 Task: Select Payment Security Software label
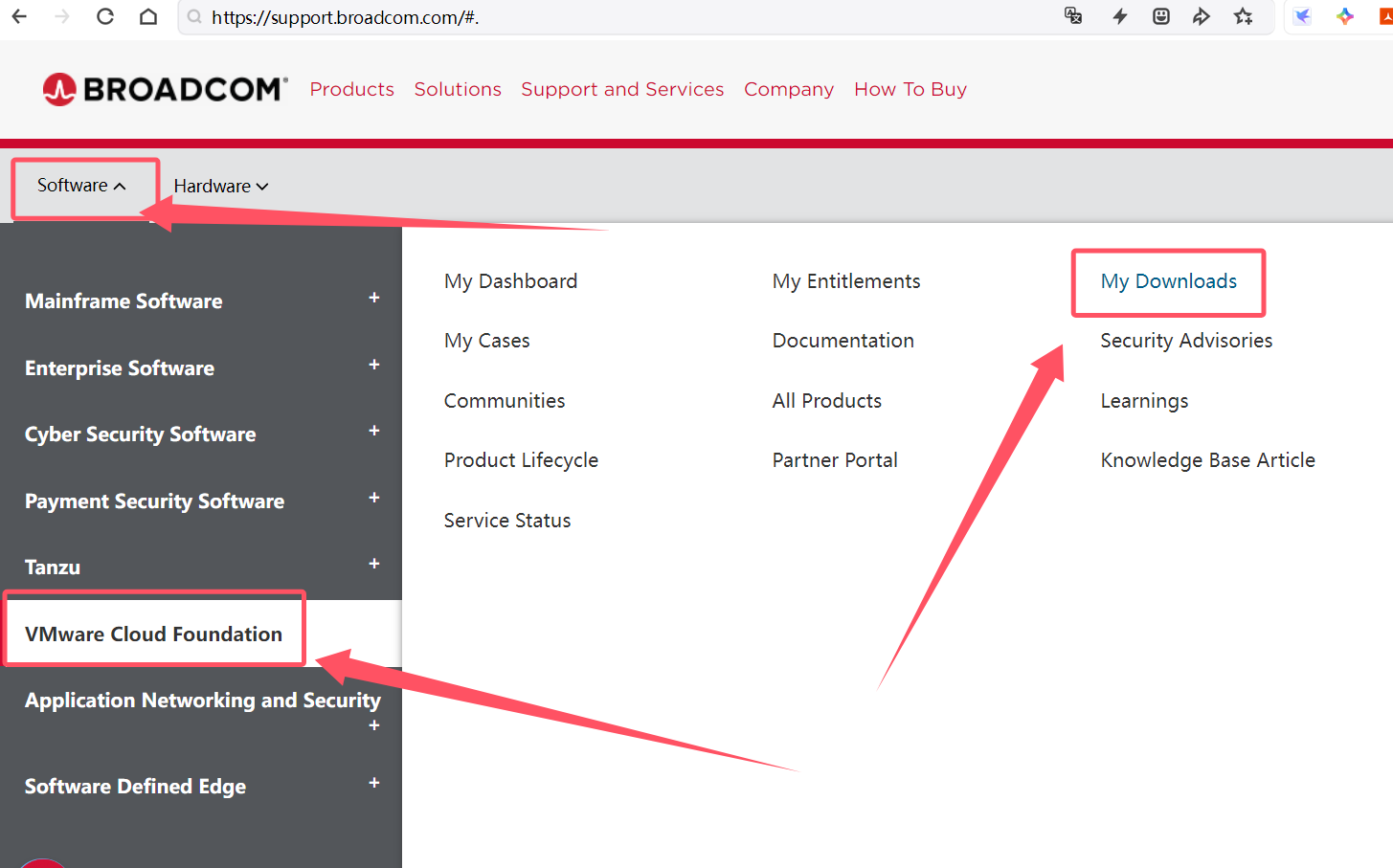click(x=155, y=501)
